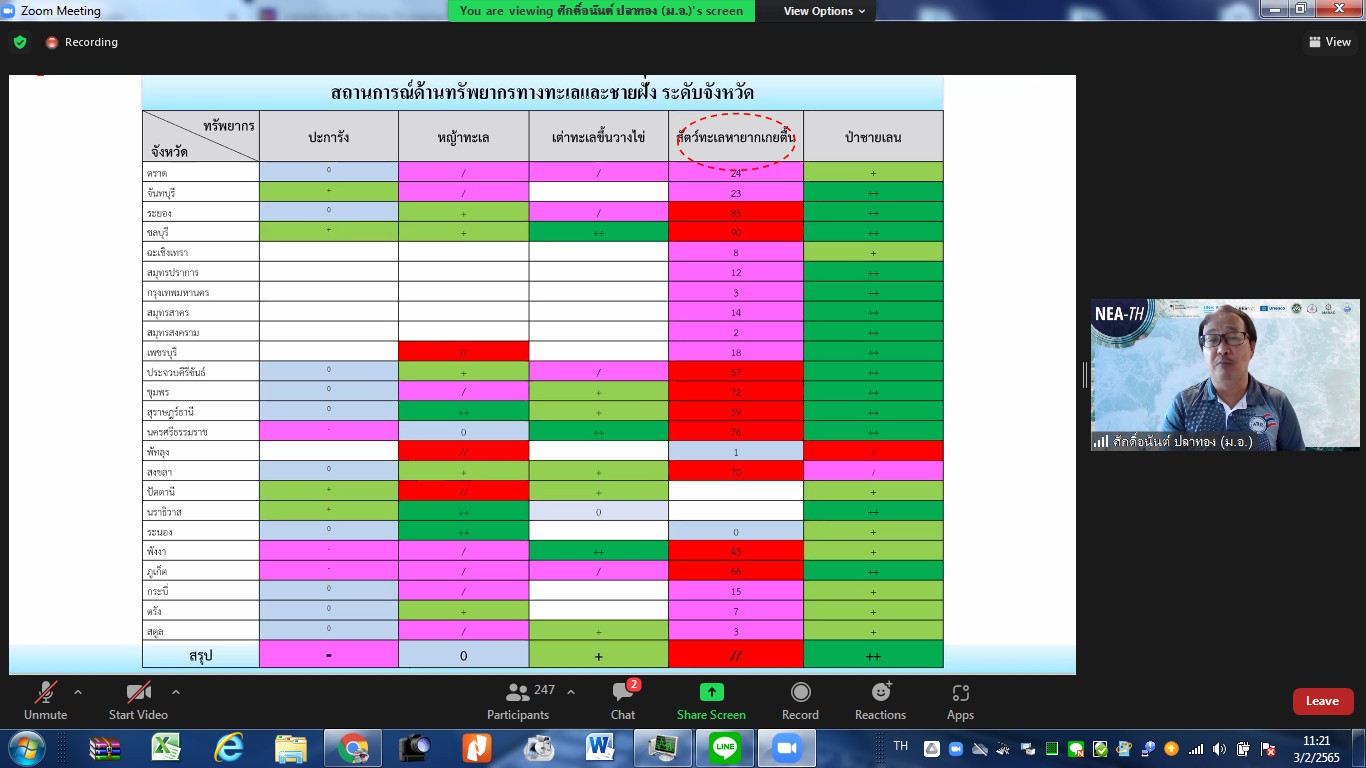This screenshot has width=1366, height=768.
Task: Click the system tray volume speaker icon
Action: tap(1218, 749)
